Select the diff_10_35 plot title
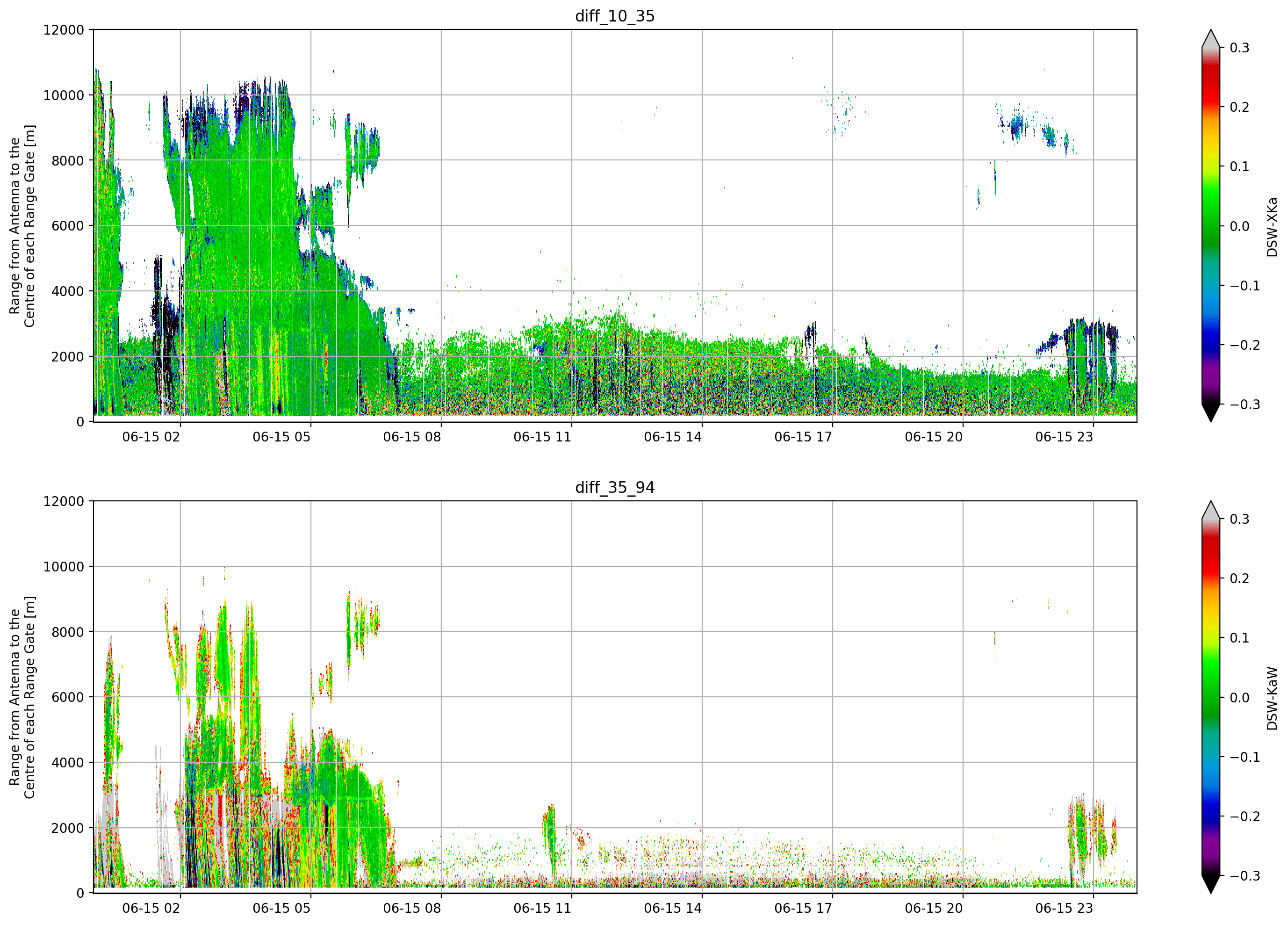The image size is (1288, 925). 615,16
